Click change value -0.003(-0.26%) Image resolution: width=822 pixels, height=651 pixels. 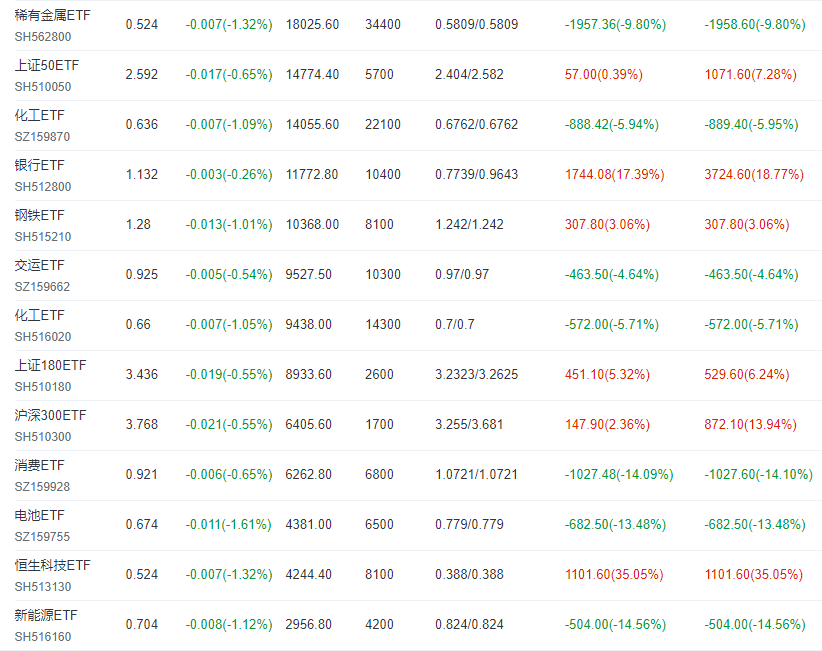coord(229,175)
